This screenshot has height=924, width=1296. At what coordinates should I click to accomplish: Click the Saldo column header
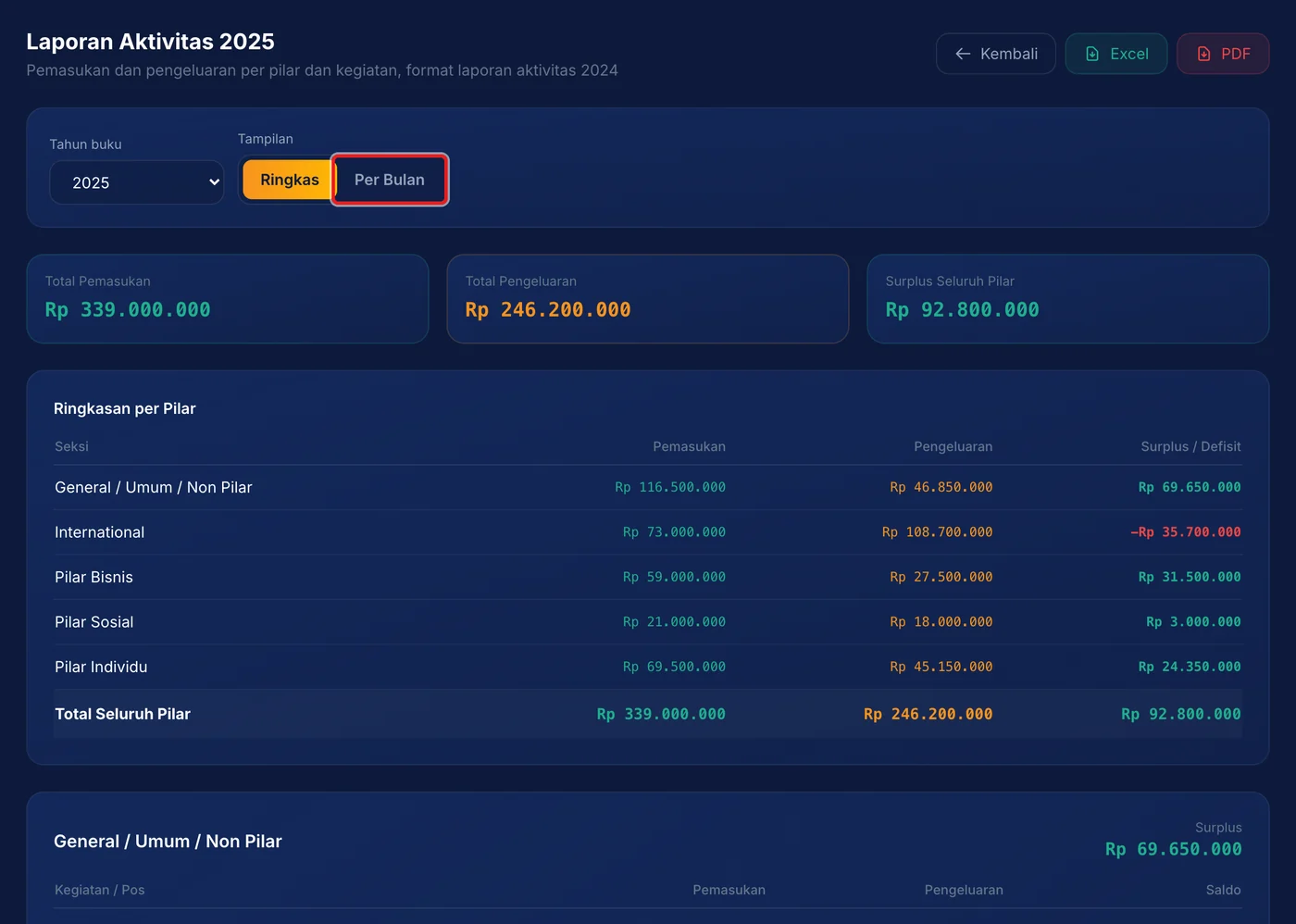click(1223, 890)
